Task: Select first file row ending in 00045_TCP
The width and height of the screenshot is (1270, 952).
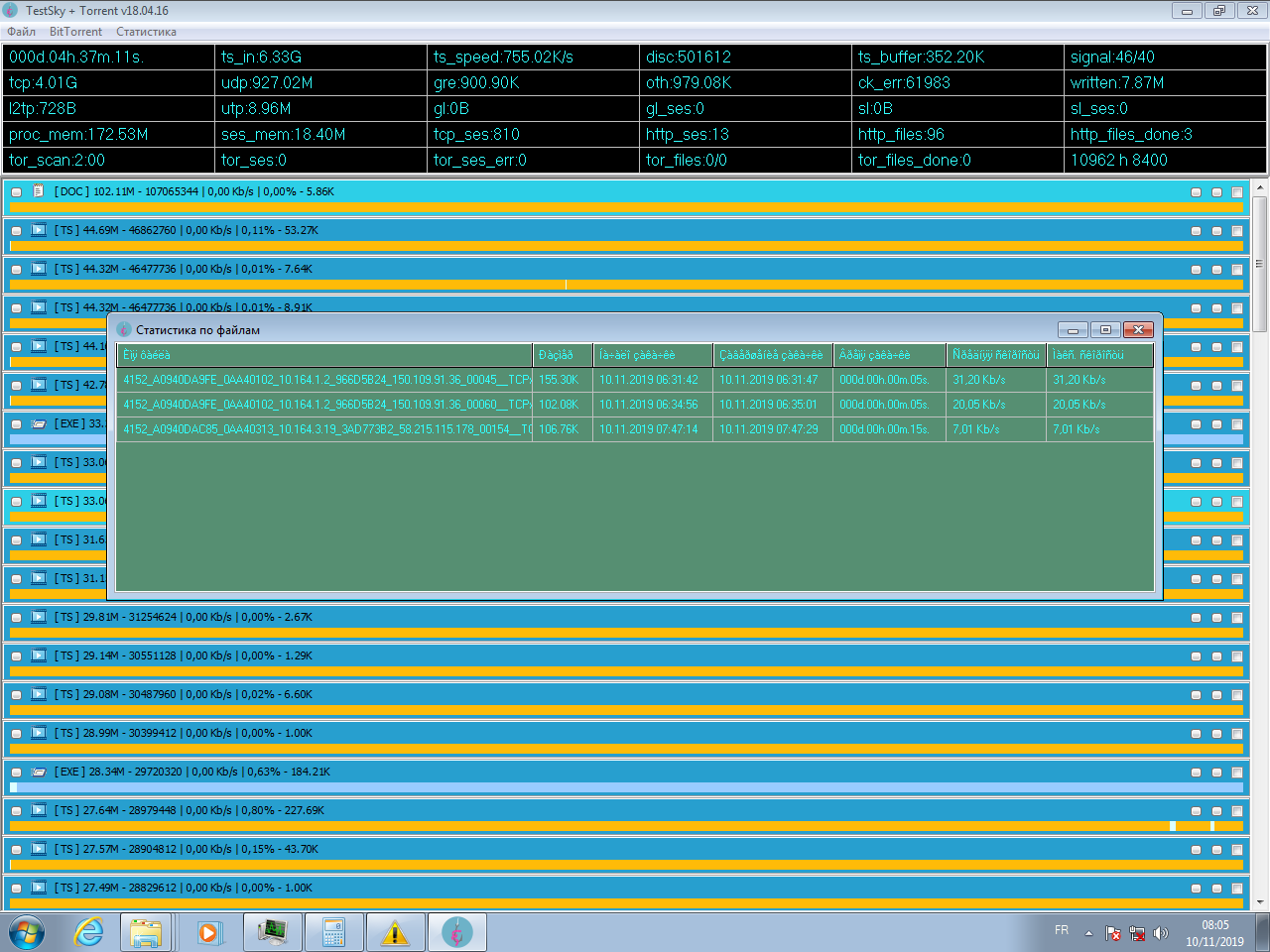Action: point(326,380)
